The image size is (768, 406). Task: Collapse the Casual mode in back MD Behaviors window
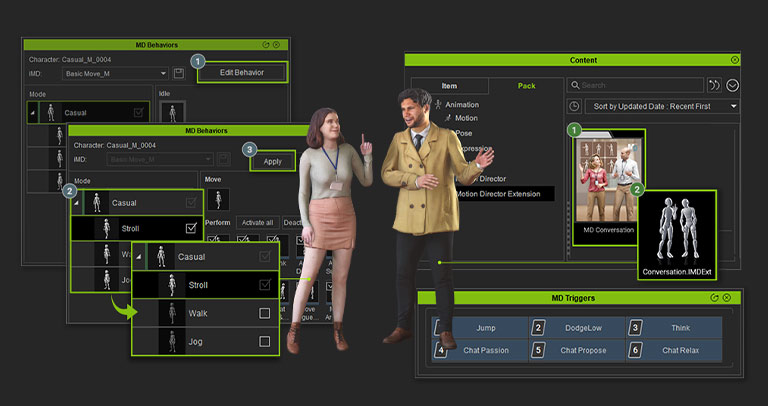click(x=32, y=113)
